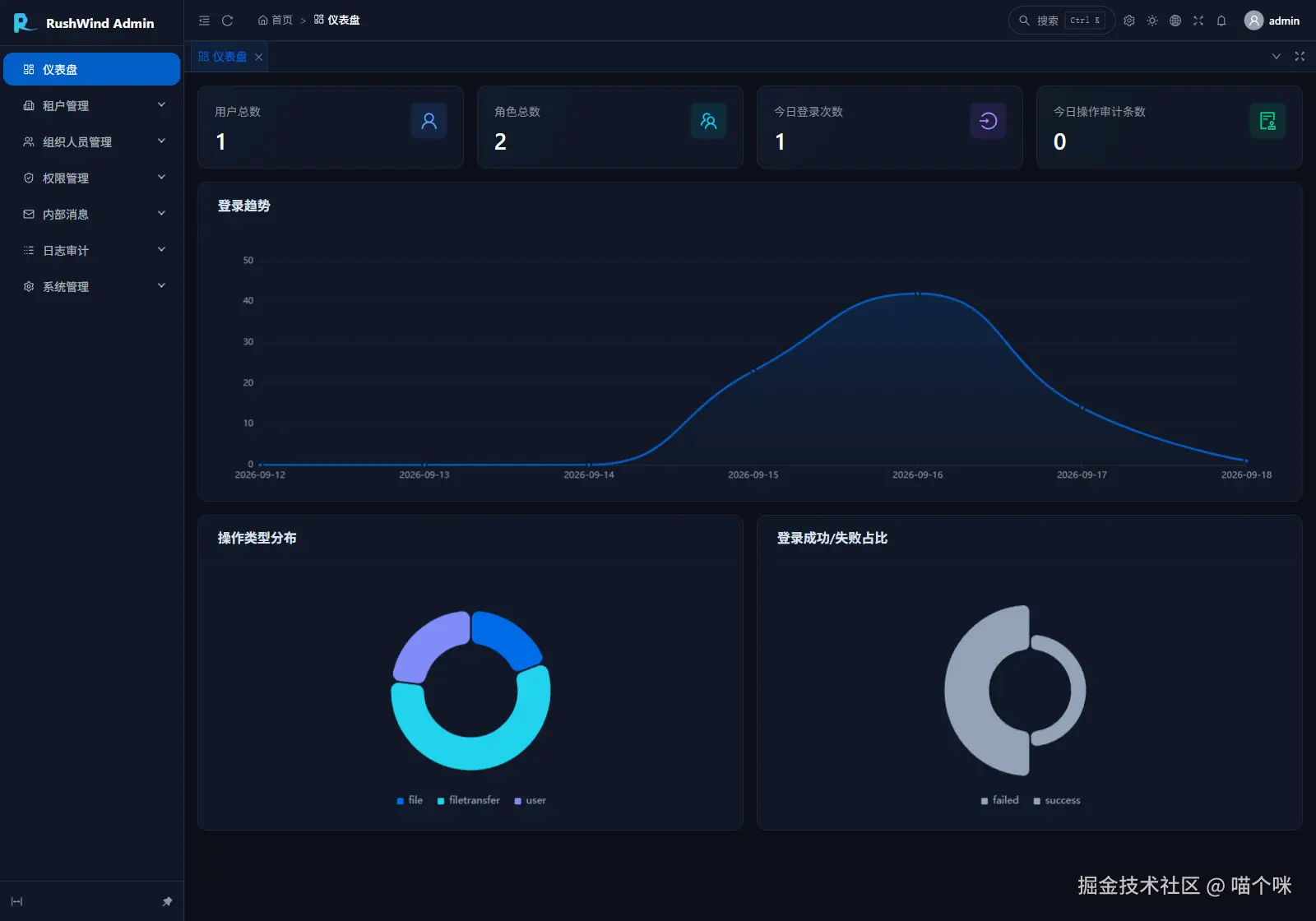The width and height of the screenshot is (1316, 921).
Task: Toggle the failed legend item
Action: [x=1000, y=800]
